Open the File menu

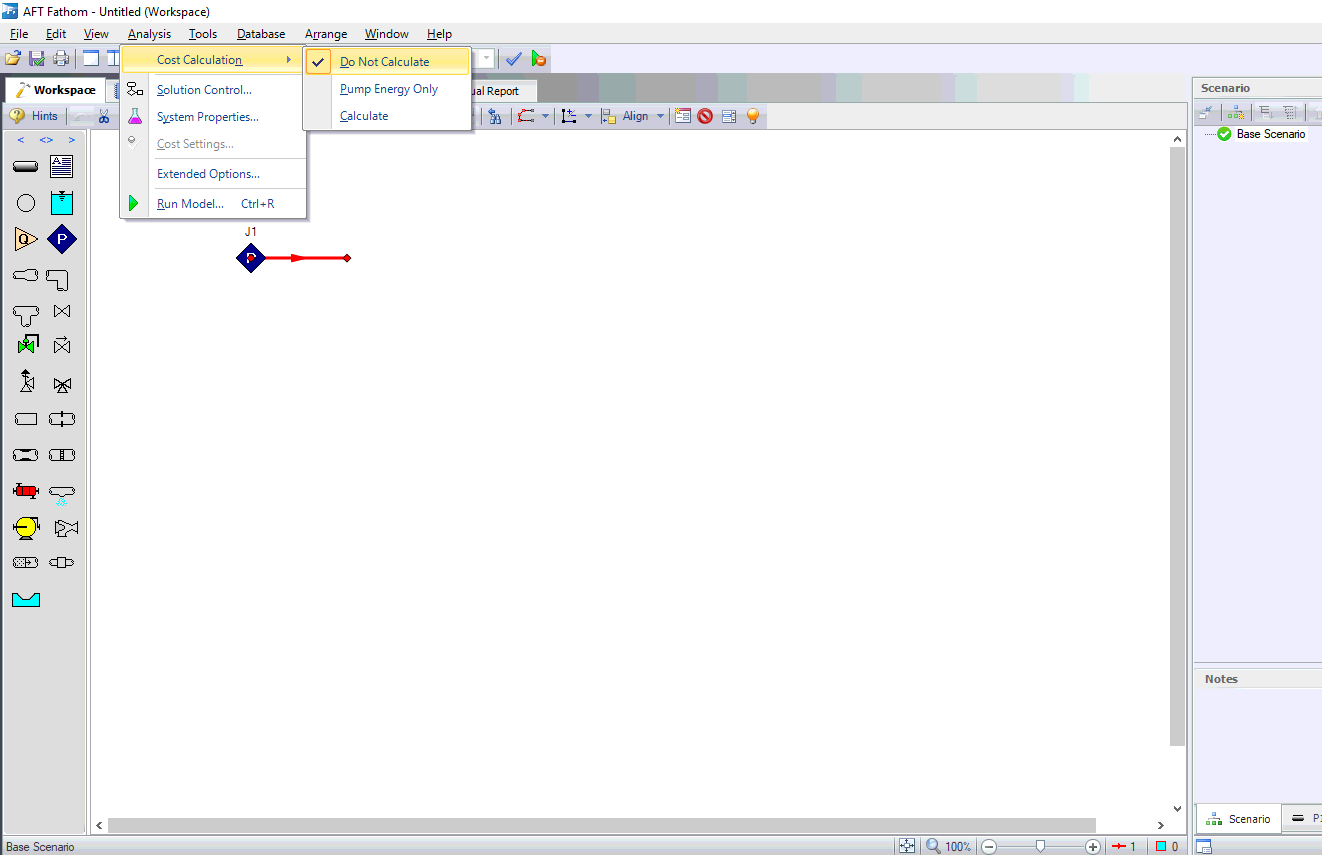click(19, 34)
